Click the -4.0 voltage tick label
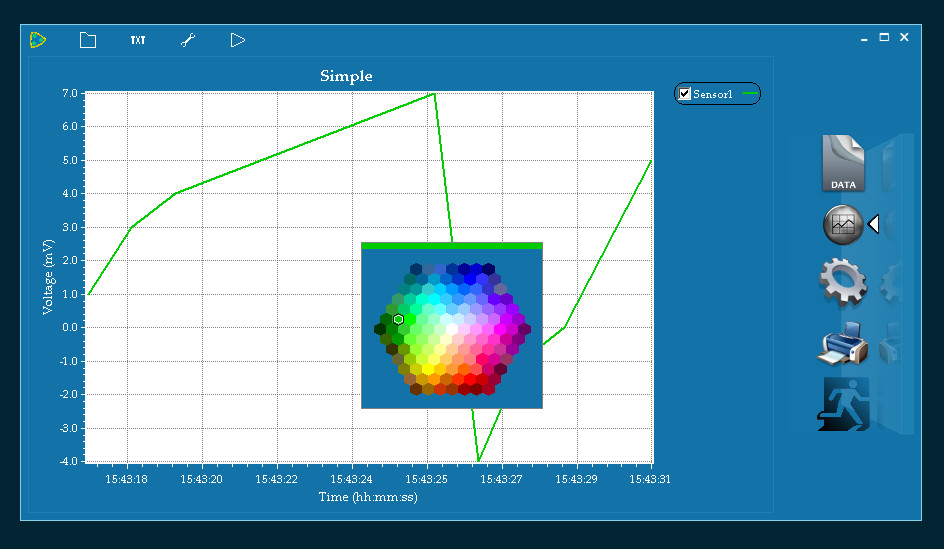The width and height of the screenshot is (944, 549). point(68,462)
